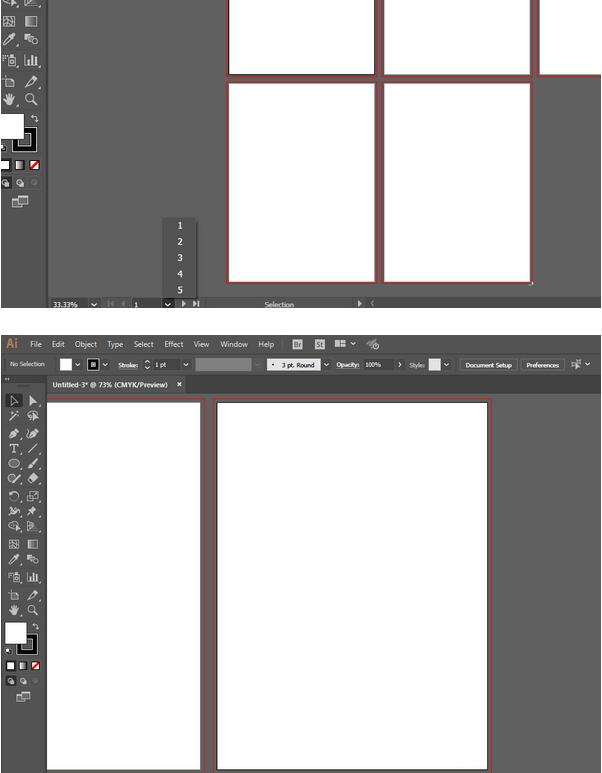Open the Object menu

point(86,344)
